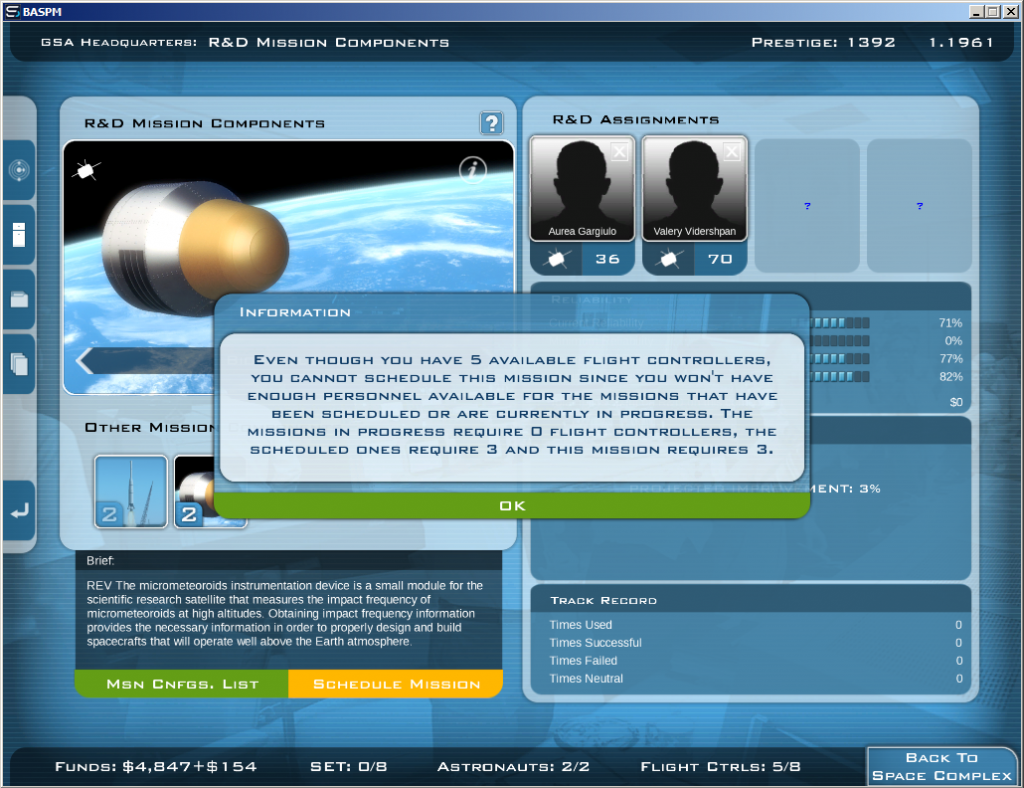Confirm the Information dialog with OK

pos(512,506)
